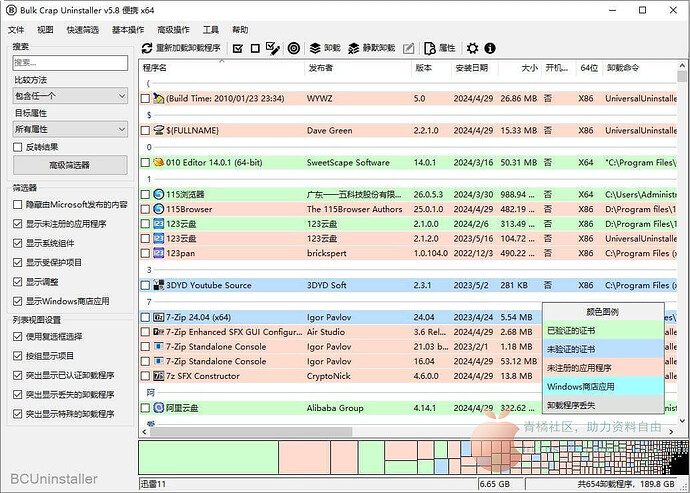Check the box for 010 Editor 14.0.1
The width and height of the screenshot is (690, 493).
145,162
